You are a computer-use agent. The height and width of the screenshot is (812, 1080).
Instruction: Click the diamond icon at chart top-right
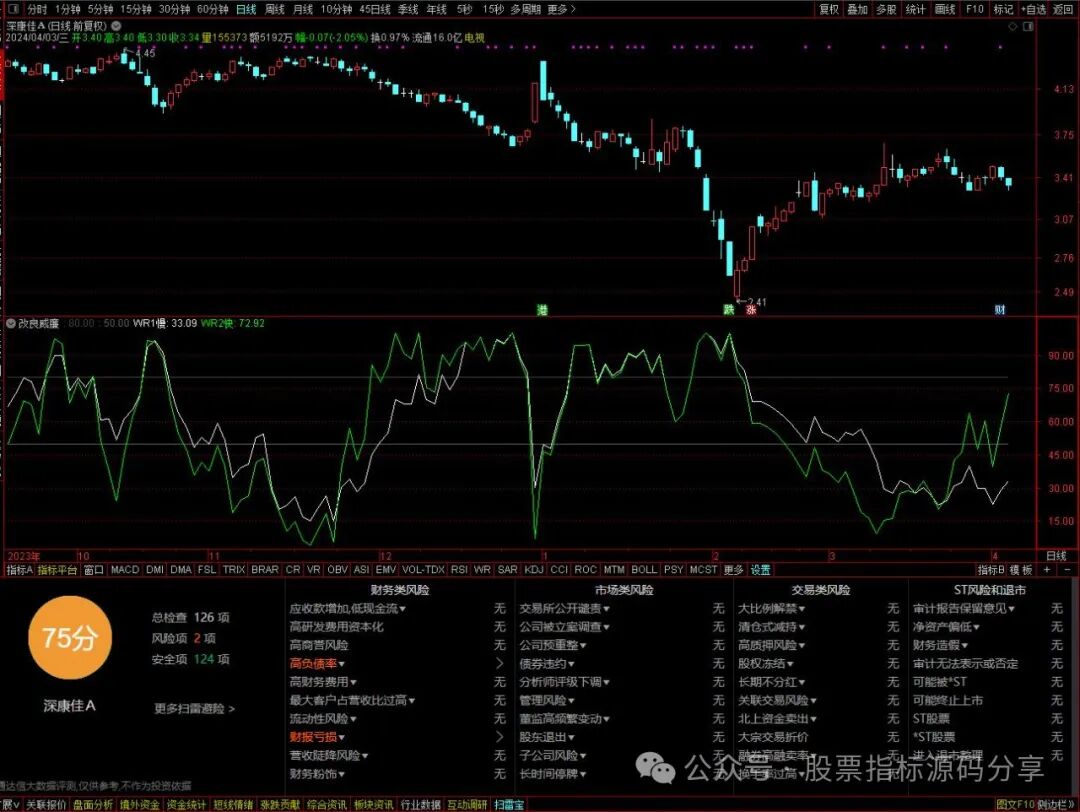pos(1012,26)
